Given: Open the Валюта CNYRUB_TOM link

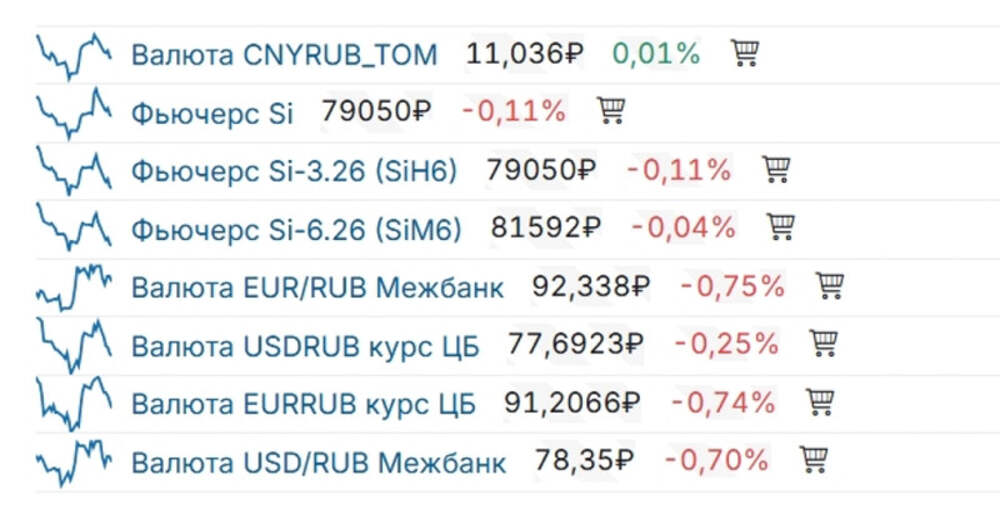Looking at the screenshot, I should click(x=284, y=54).
